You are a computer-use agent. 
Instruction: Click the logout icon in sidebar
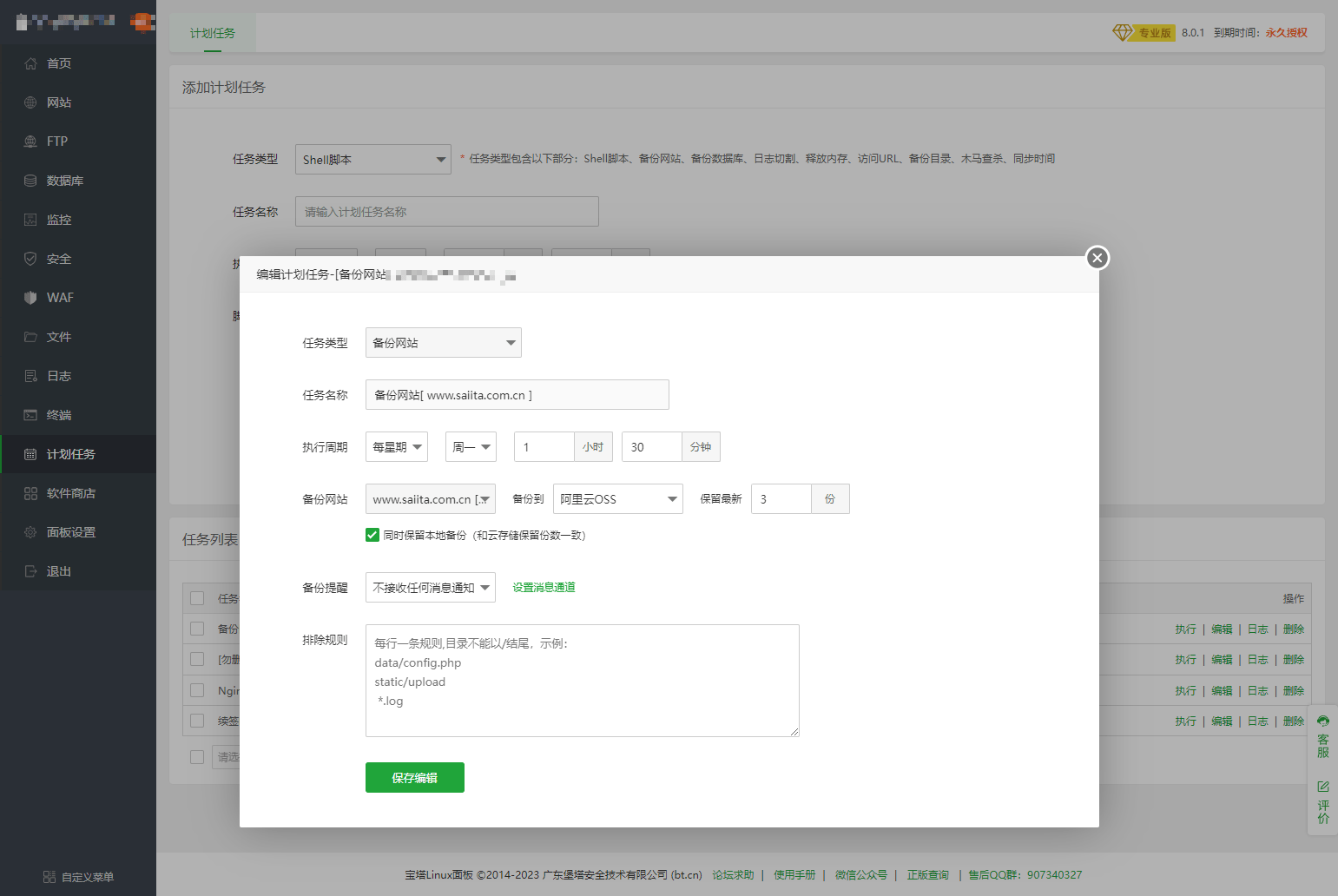(30, 571)
